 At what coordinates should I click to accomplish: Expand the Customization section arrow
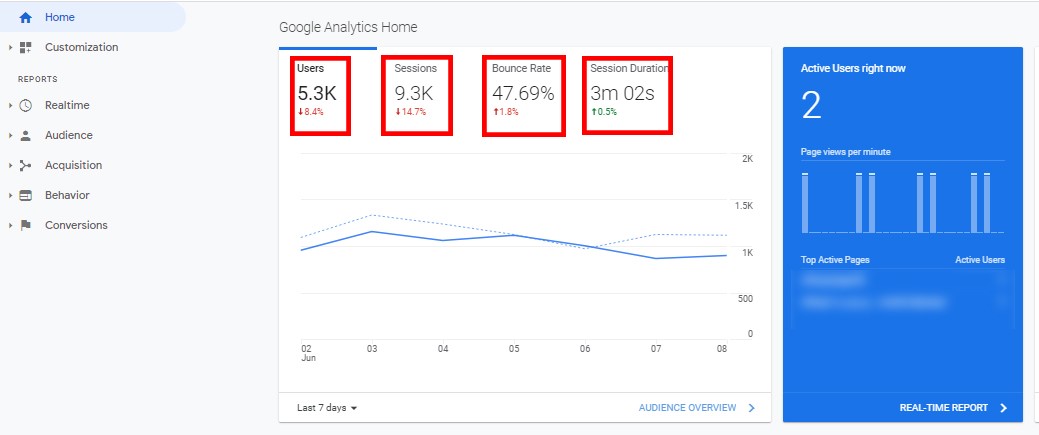11,47
